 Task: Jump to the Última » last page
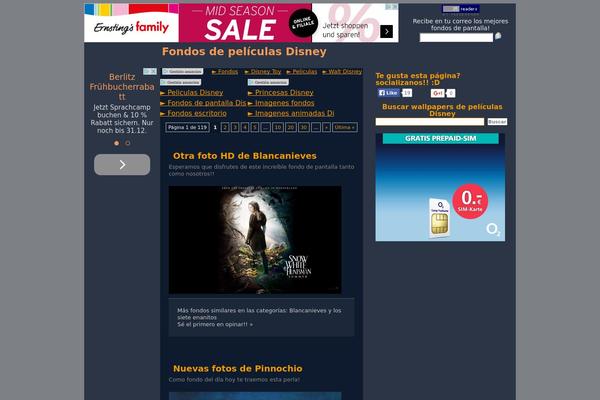pyautogui.click(x=345, y=127)
